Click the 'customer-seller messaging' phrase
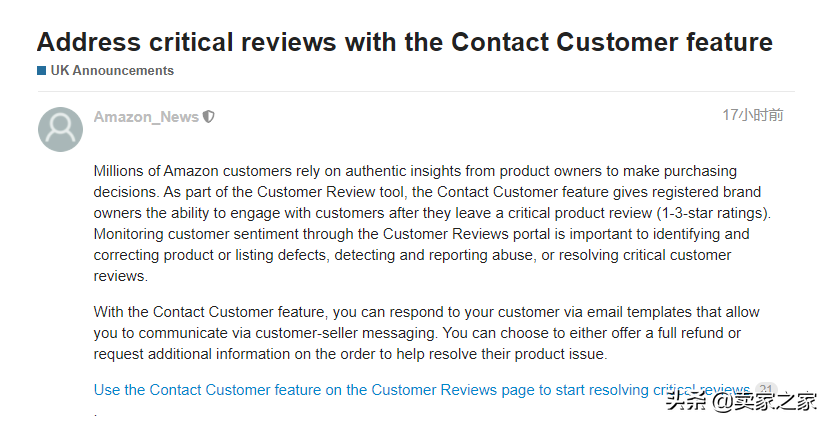Image resolution: width=830 pixels, height=424 pixels. tap(346, 333)
